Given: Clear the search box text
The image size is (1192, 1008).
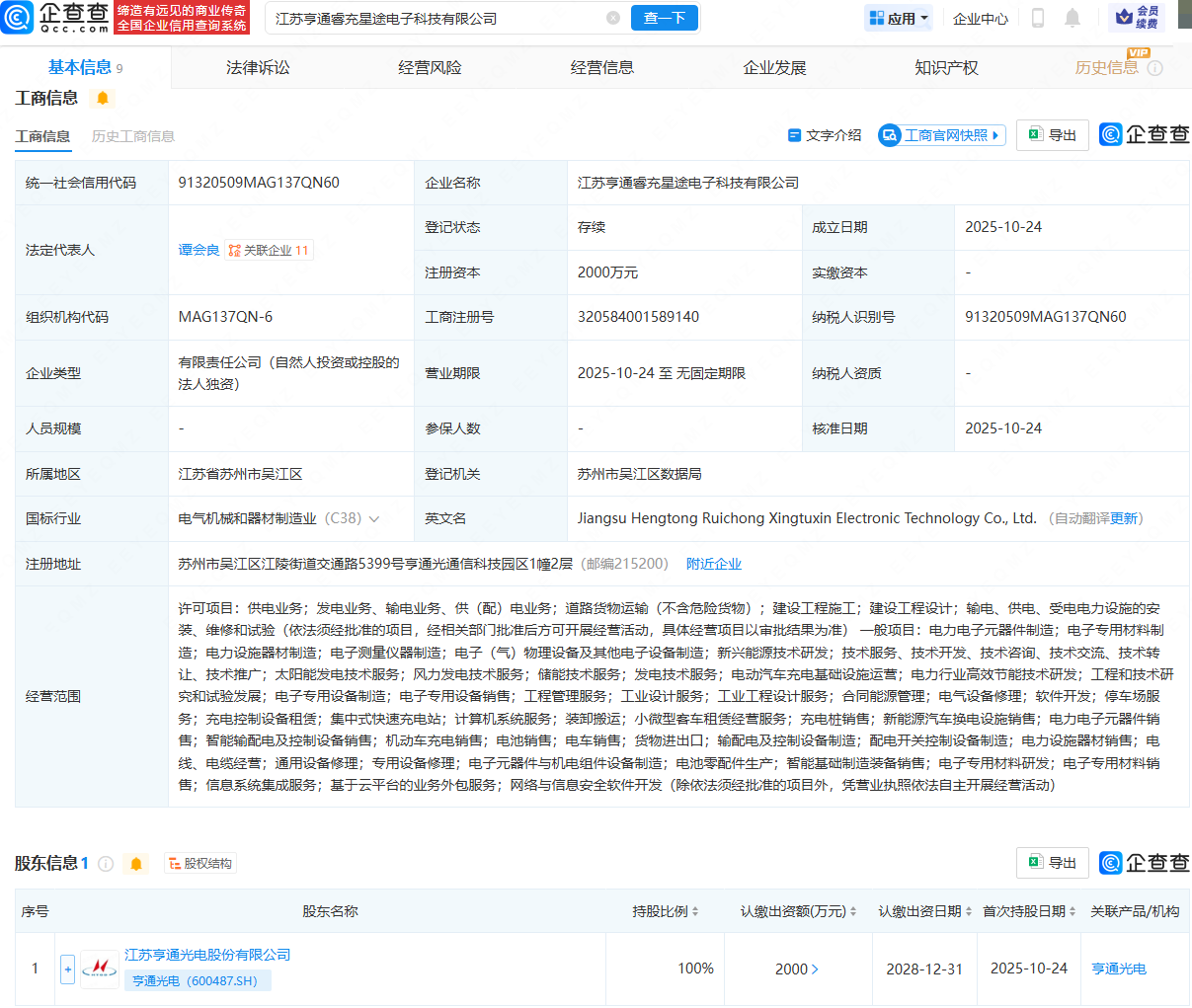Looking at the screenshot, I should (x=613, y=18).
